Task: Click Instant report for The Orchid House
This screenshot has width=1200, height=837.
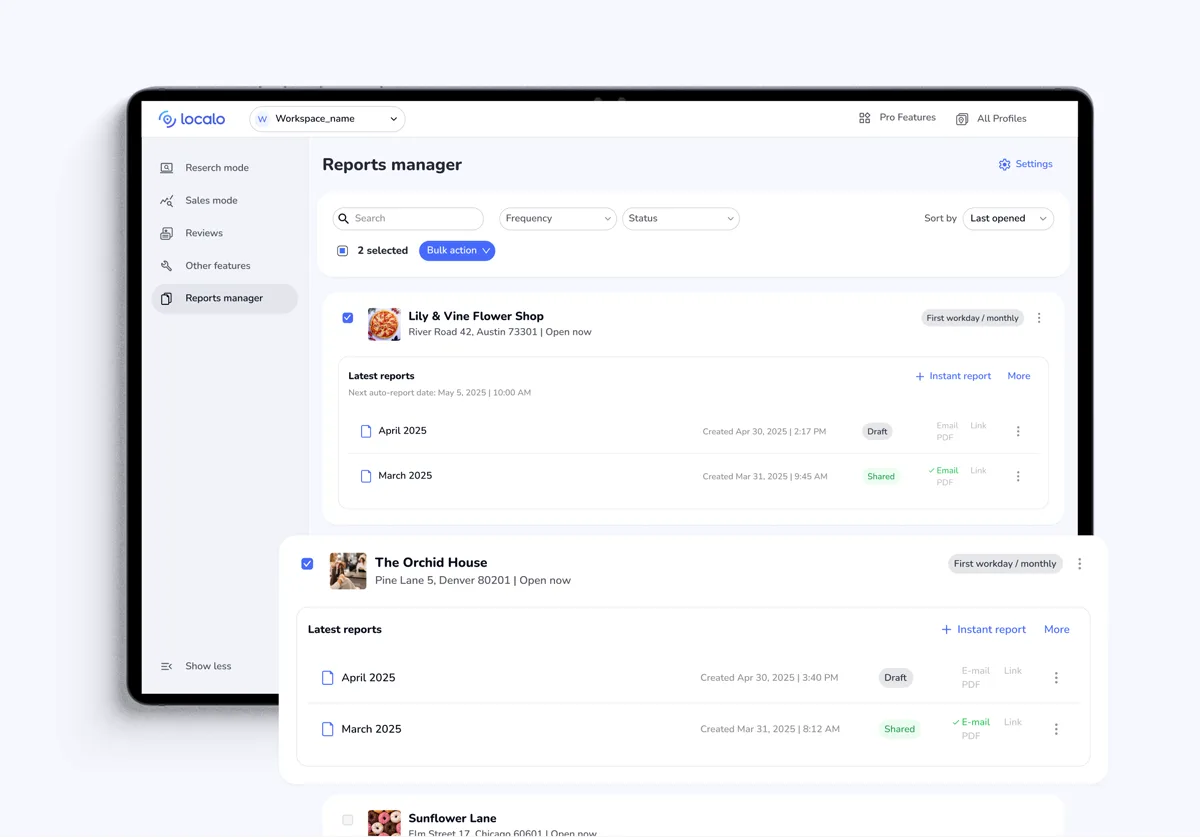Action: 991,630
